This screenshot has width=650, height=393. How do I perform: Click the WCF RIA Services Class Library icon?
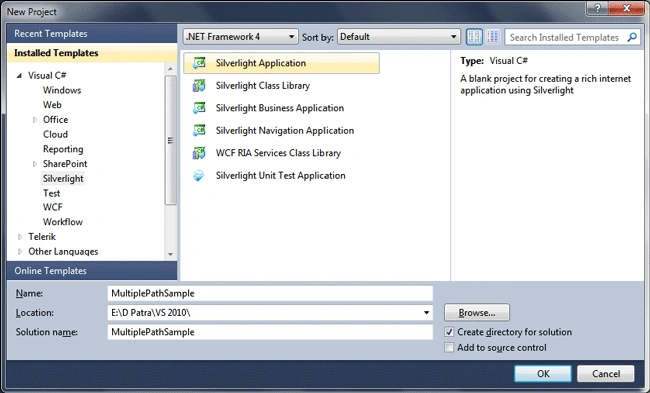point(199,153)
